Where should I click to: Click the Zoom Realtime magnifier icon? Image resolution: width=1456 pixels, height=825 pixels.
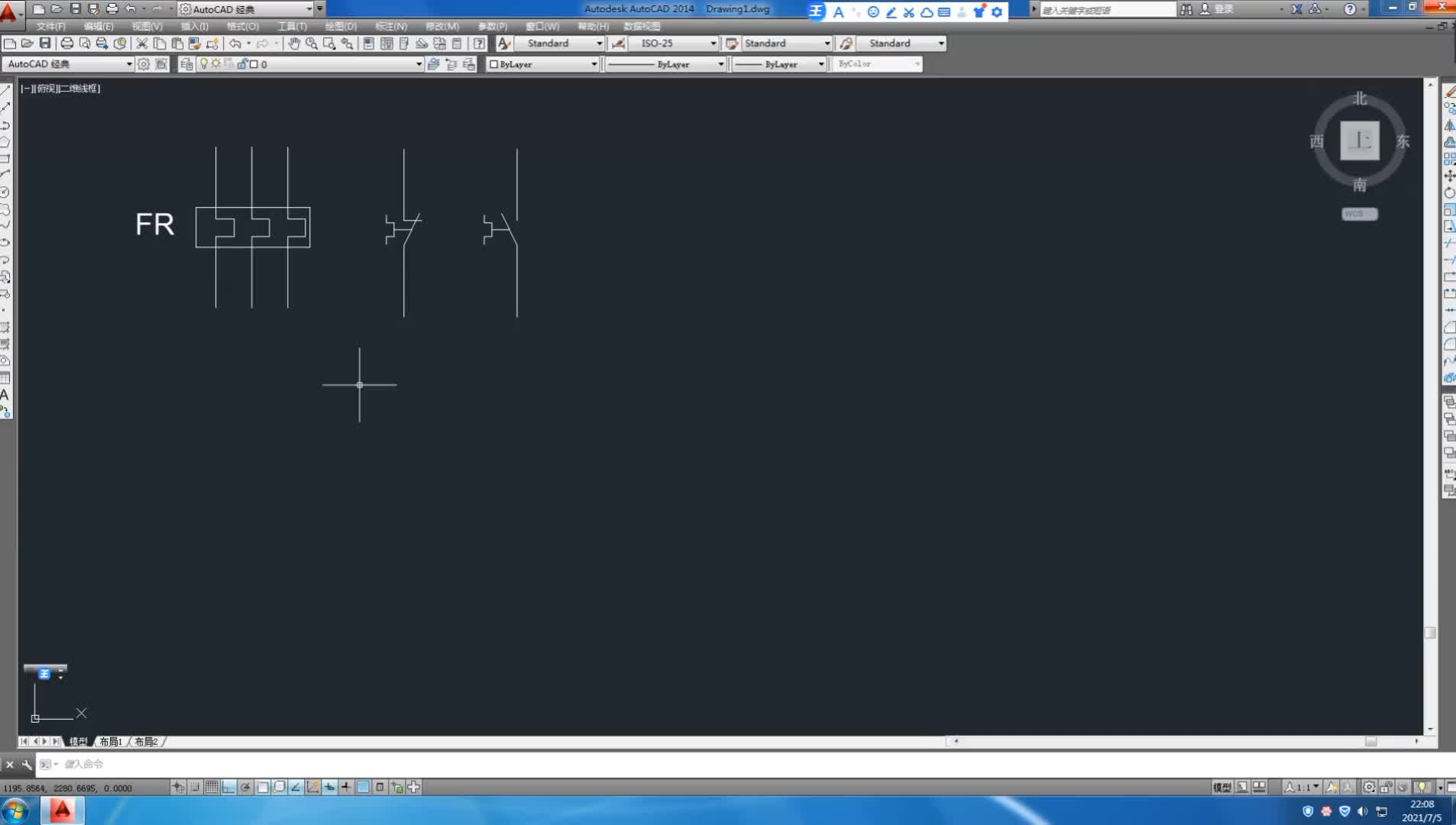coord(312,44)
